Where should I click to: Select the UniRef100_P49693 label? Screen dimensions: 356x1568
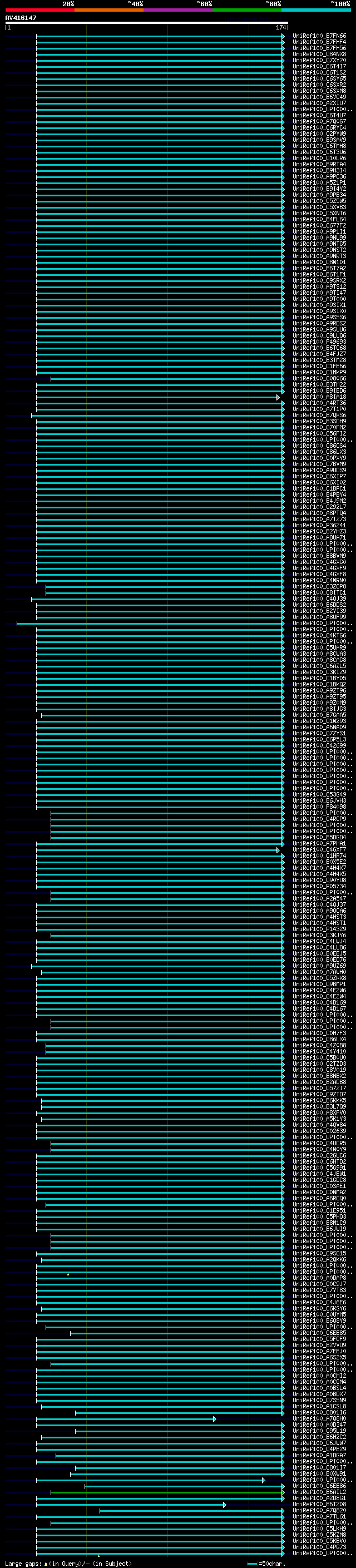pyautogui.click(x=319, y=342)
